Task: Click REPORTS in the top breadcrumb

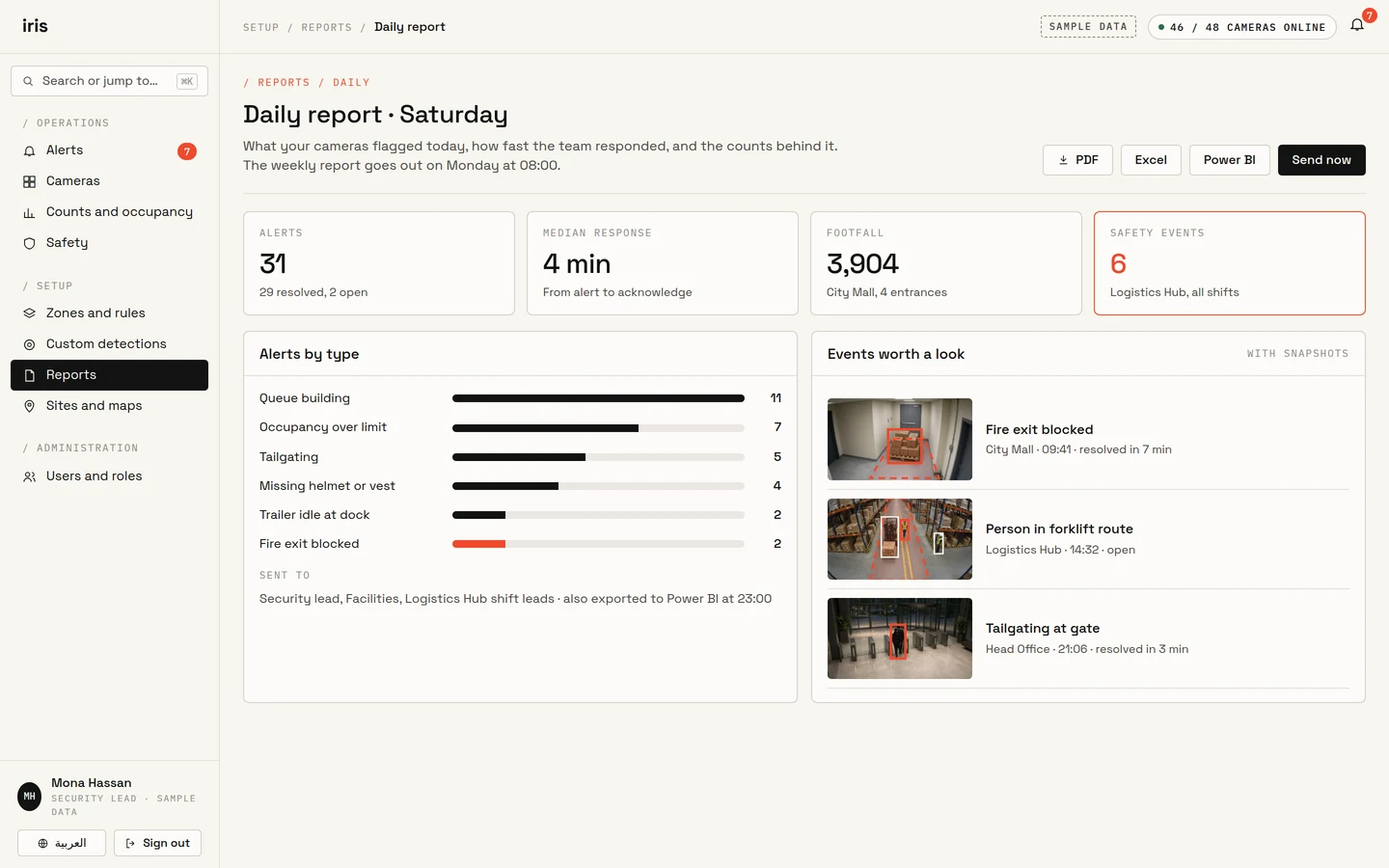Action: pos(326,27)
